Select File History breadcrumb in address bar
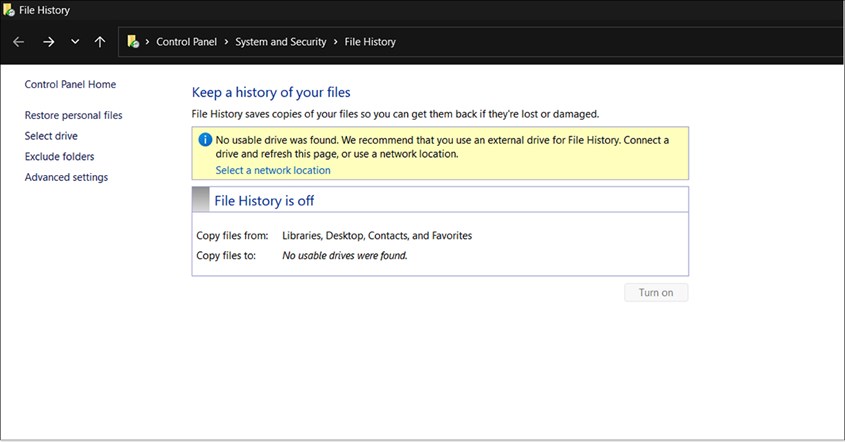The height and width of the screenshot is (442, 845). point(370,42)
